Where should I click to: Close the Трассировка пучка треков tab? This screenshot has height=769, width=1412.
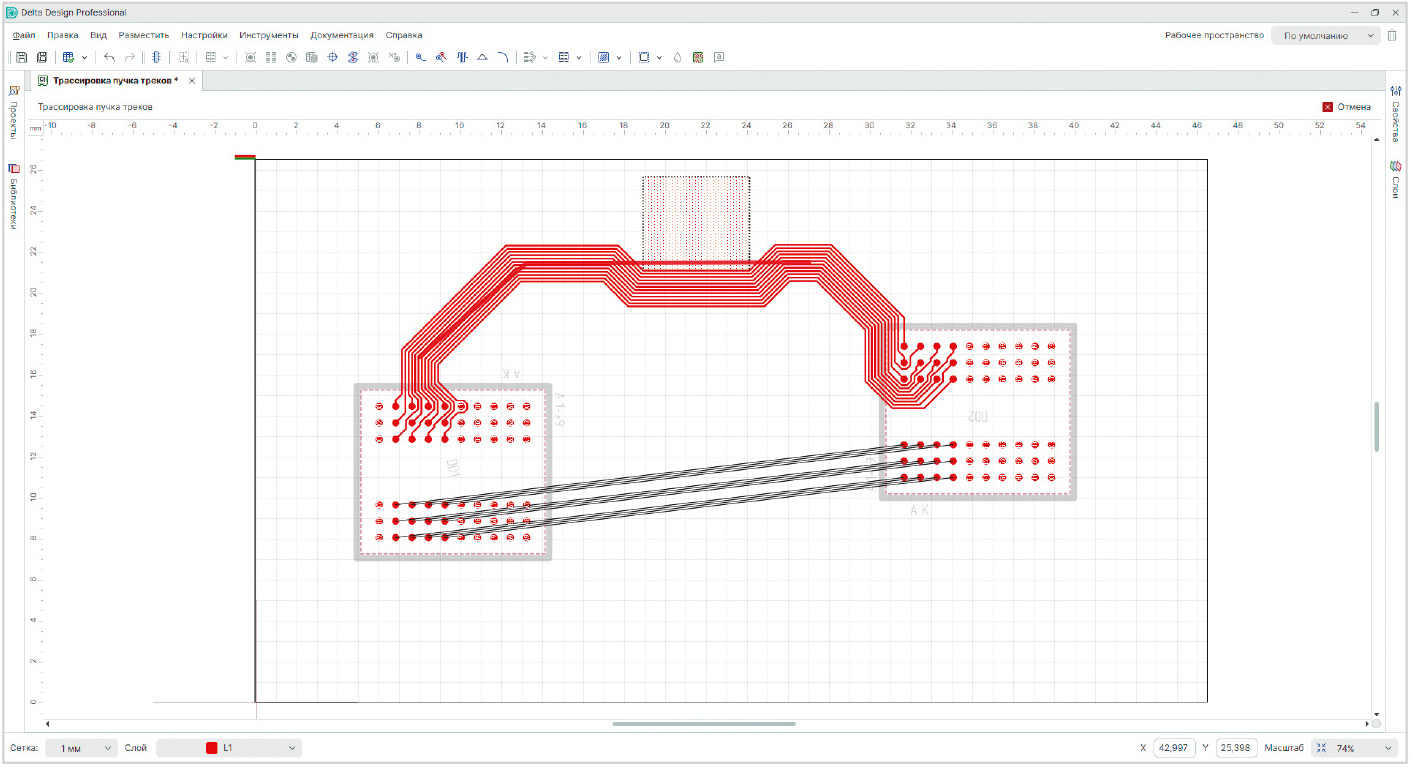[x=192, y=80]
